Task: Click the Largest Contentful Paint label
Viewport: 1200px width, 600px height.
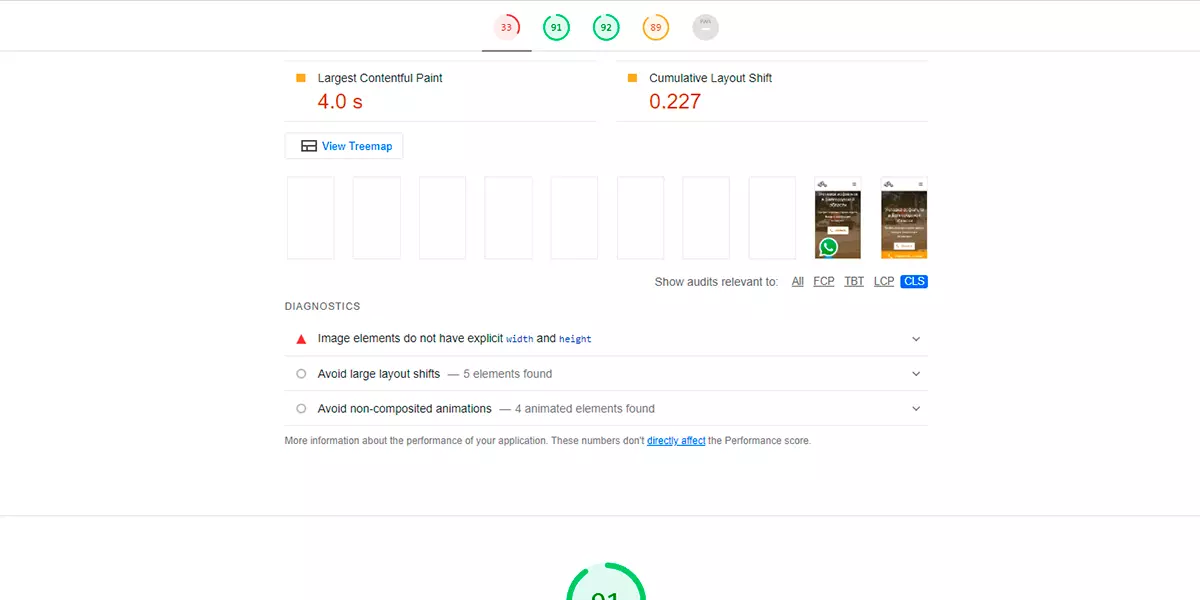Action: pos(380,78)
